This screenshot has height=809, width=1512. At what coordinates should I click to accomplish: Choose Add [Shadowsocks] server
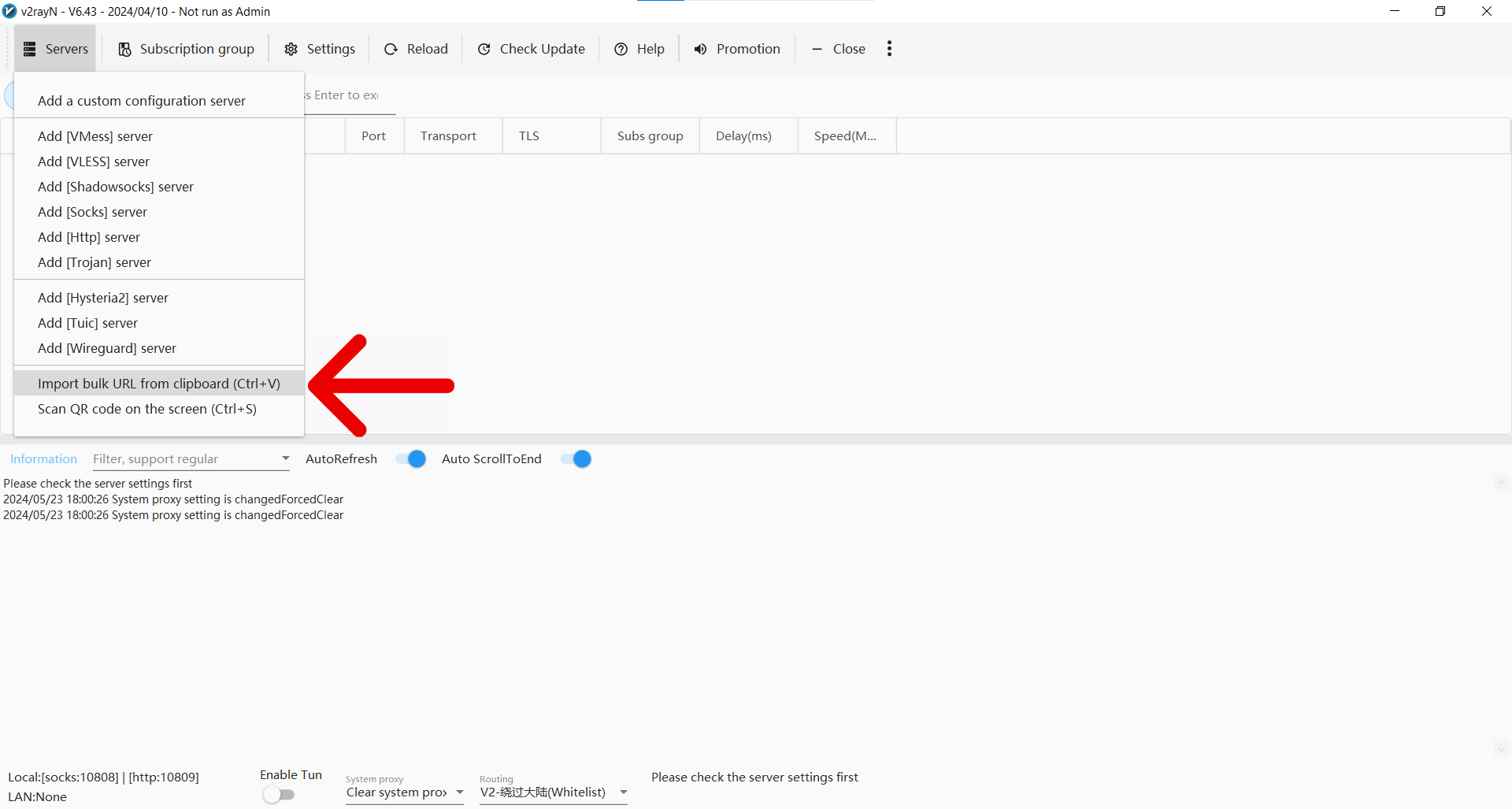(x=159, y=187)
